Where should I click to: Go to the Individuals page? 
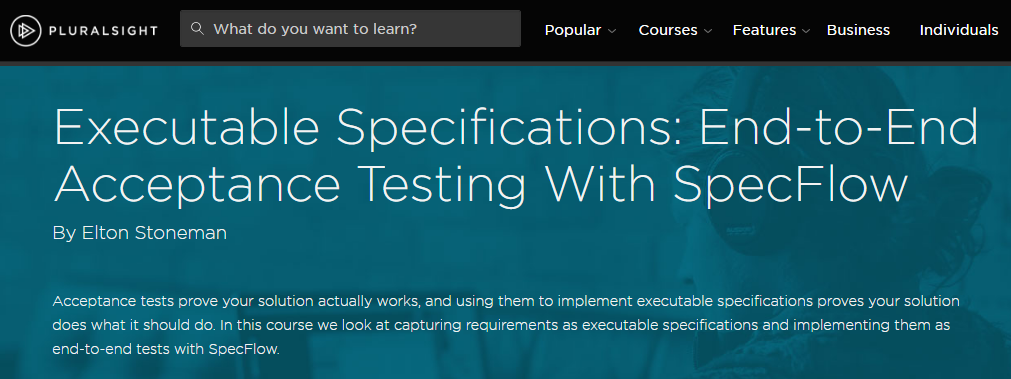coord(959,30)
